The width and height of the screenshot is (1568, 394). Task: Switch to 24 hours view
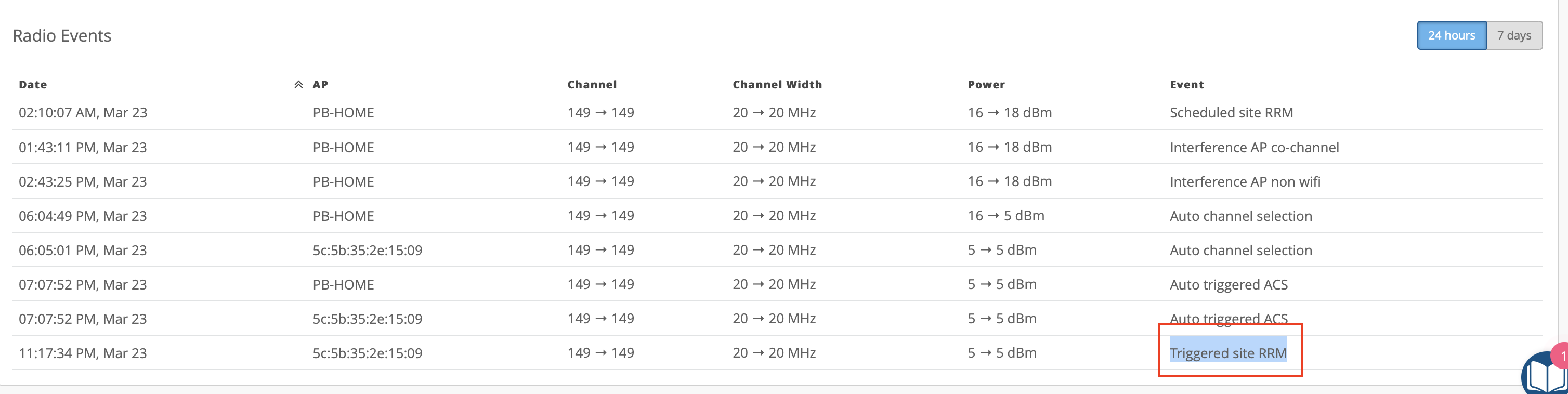pyautogui.click(x=1451, y=35)
